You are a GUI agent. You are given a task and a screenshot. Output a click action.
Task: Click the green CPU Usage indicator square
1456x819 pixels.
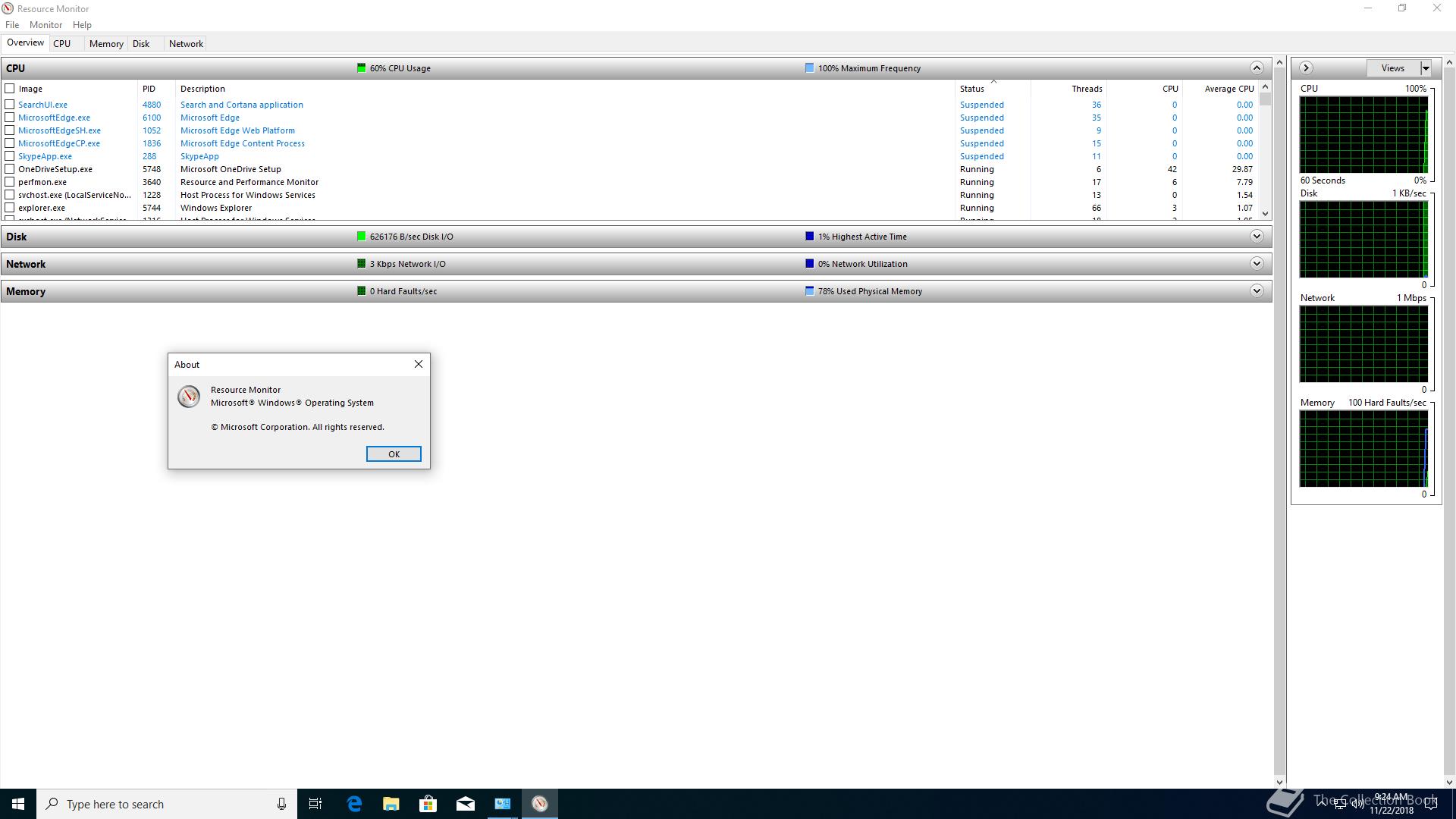tap(362, 68)
